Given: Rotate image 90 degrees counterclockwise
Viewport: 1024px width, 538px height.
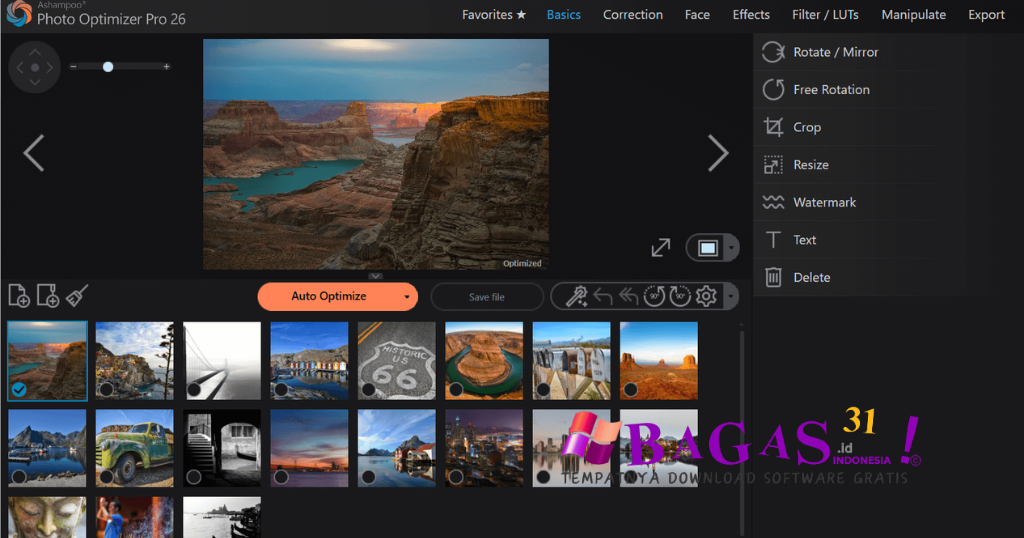Looking at the screenshot, I should tap(654, 296).
